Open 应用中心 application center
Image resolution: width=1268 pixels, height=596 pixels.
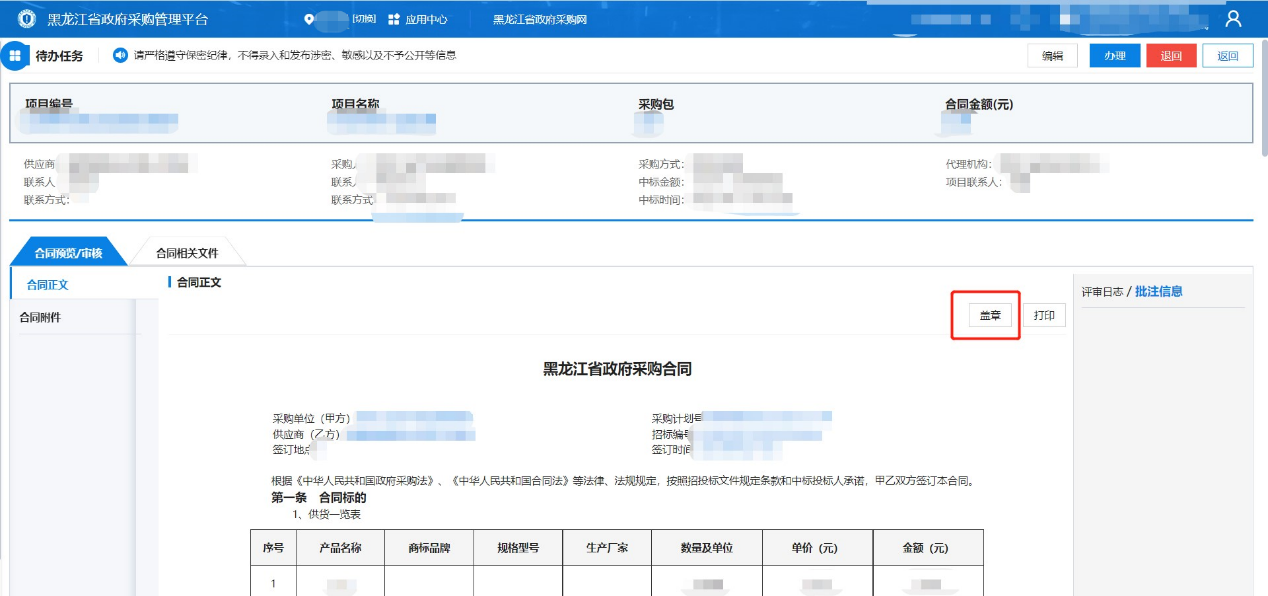418,19
